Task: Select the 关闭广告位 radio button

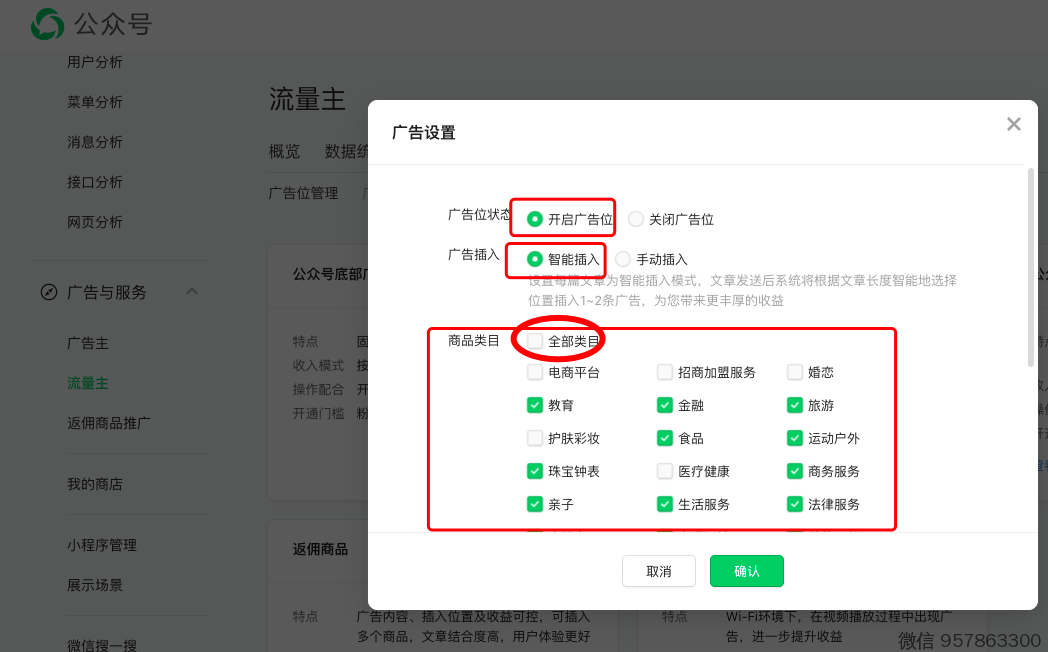Action: tap(636, 219)
